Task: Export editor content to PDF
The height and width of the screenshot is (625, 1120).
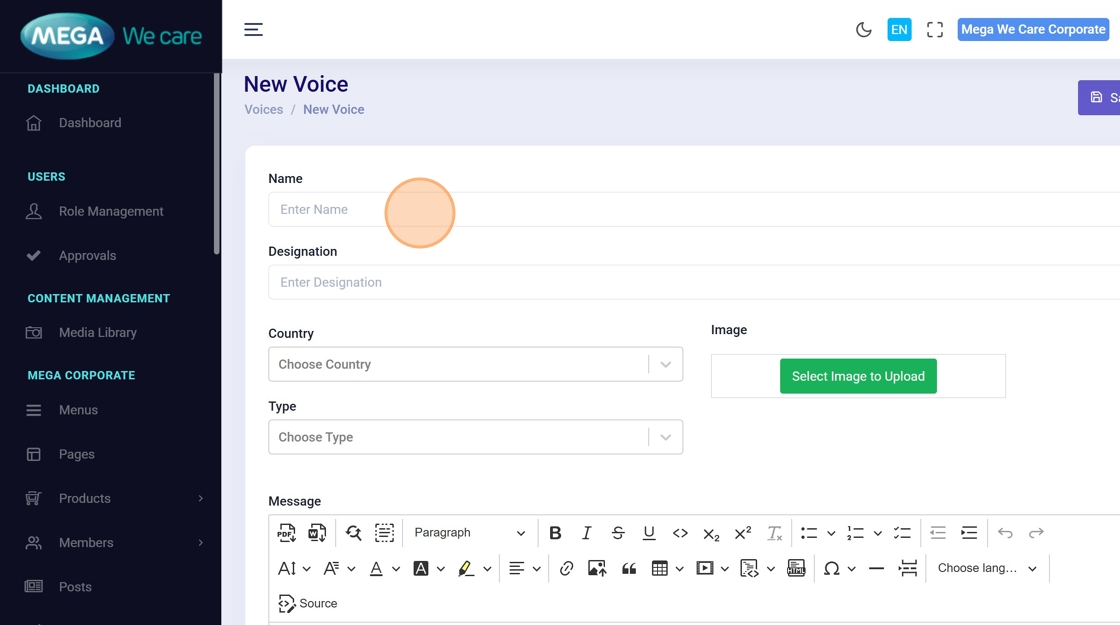Action: click(287, 533)
